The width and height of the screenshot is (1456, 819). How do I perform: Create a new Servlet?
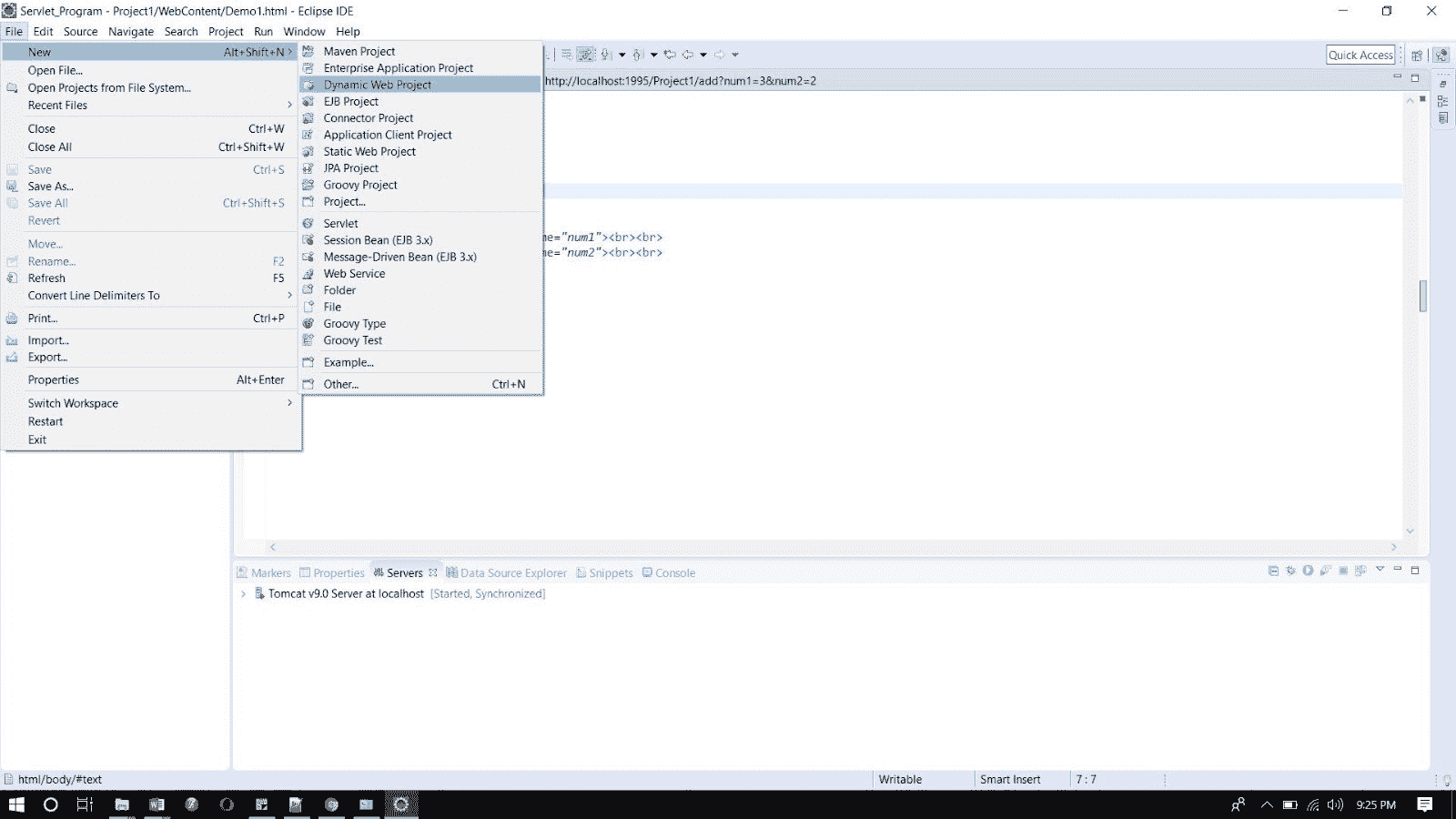pyautogui.click(x=339, y=223)
